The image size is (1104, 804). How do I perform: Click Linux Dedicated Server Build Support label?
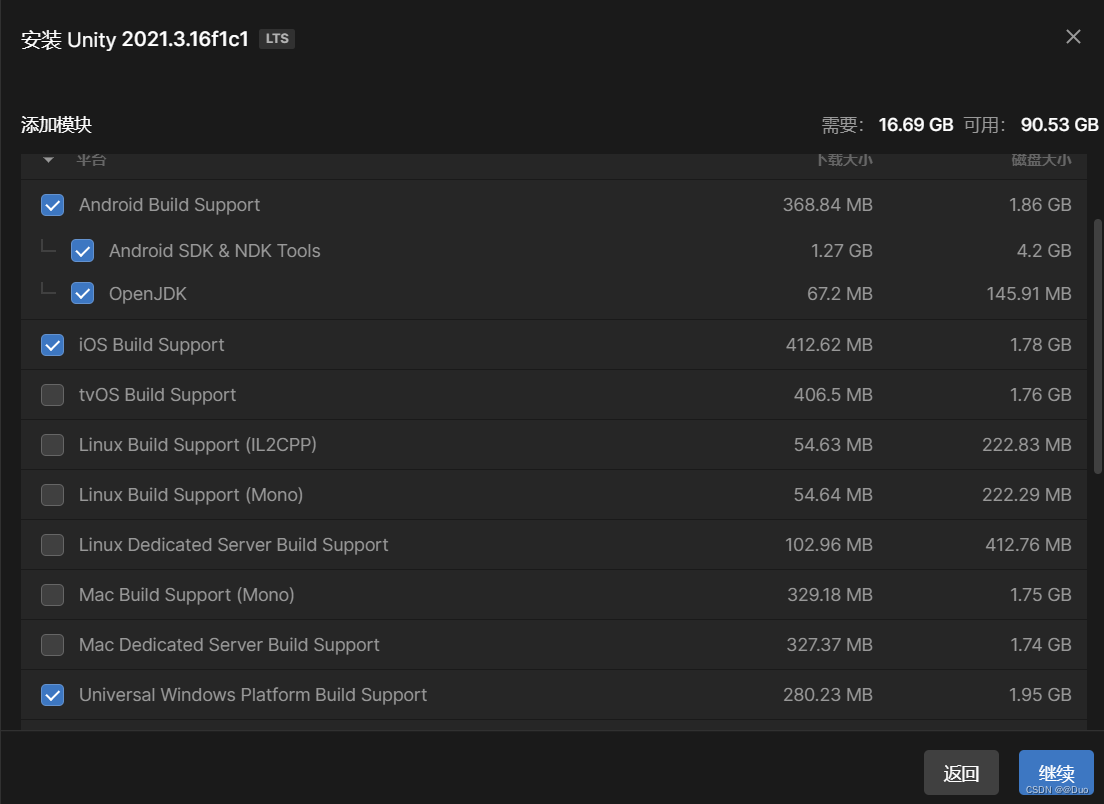[234, 545]
